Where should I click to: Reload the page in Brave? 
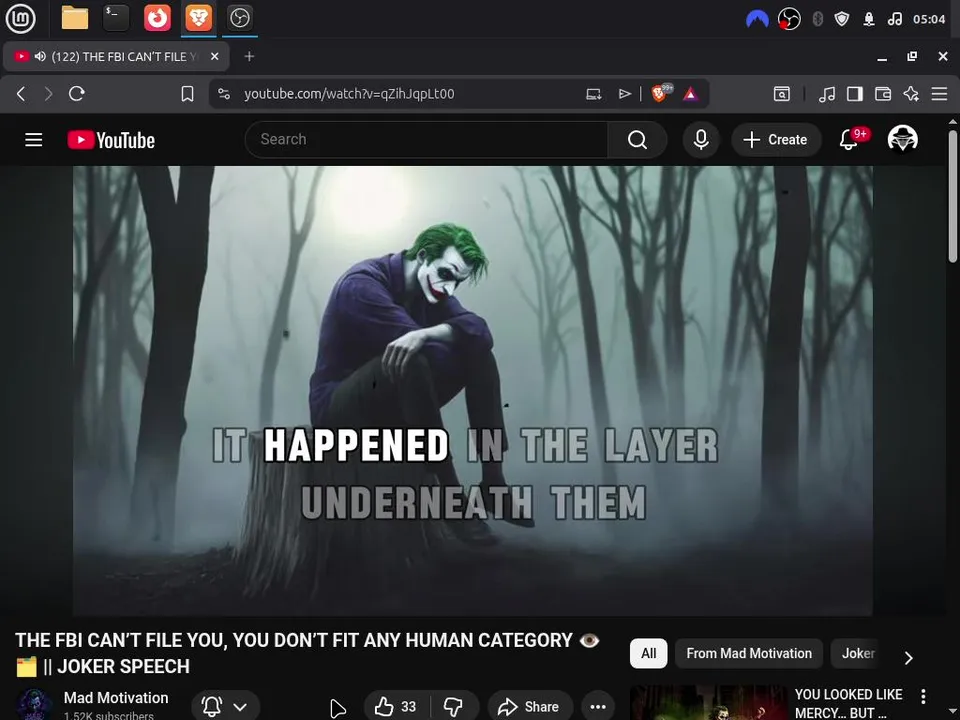[77, 94]
